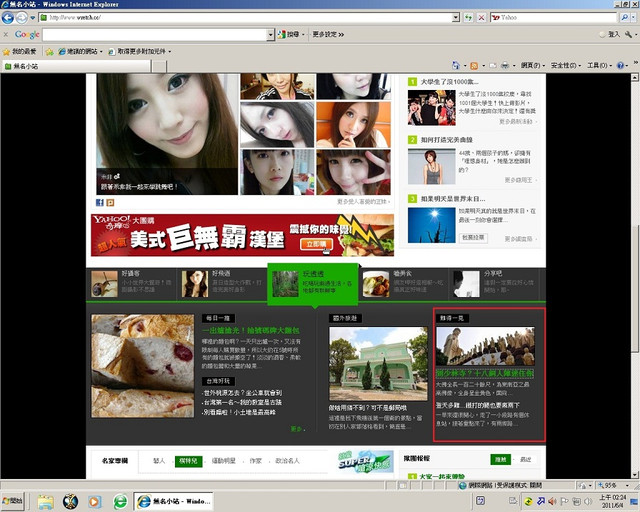The width and height of the screenshot is (640, 512).
Task: Expand the address bar history dropdown
Action: tap(456, 18)
